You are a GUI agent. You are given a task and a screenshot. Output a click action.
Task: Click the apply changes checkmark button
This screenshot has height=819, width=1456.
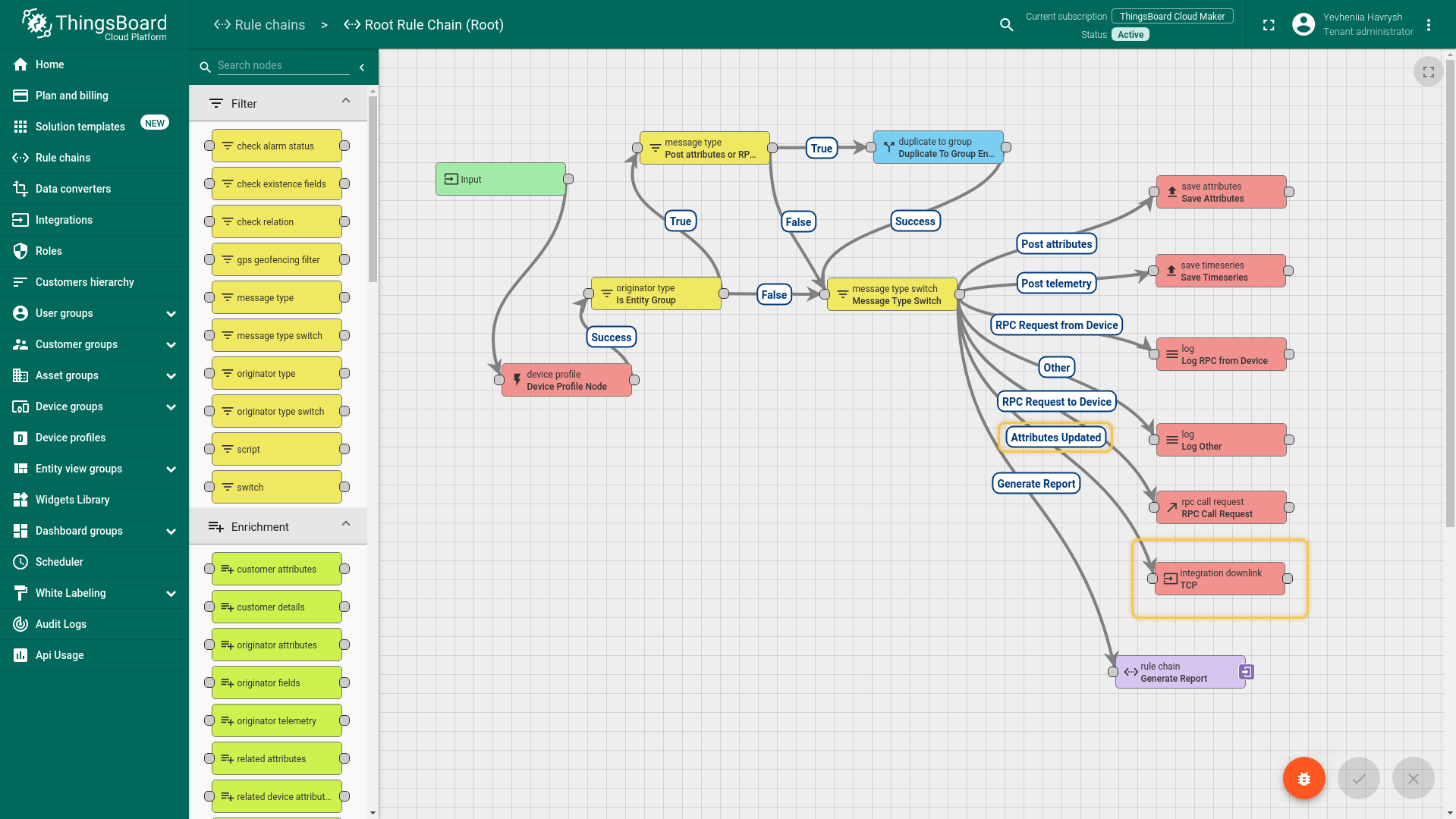tap(1358, 778)
